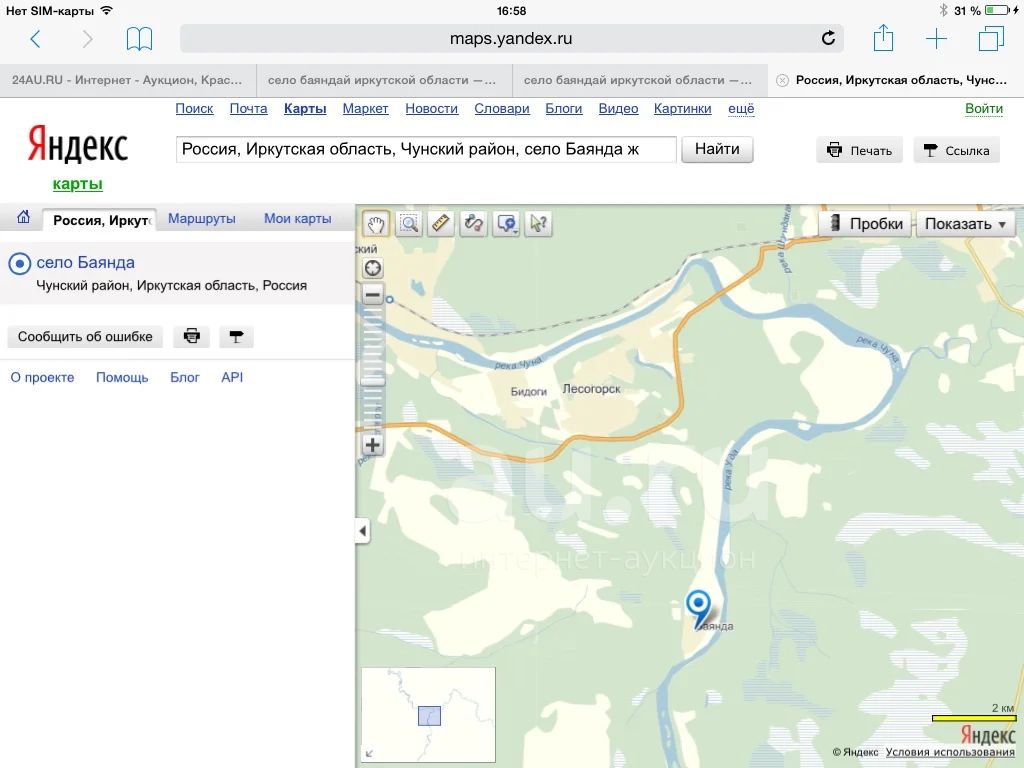
Task: Click the green карты link under logo
Action: [78, 184]
